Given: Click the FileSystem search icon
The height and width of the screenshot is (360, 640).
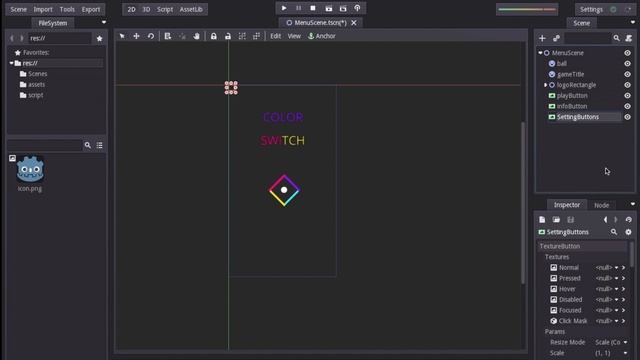Looking at the screenshot, I should (87, 145).
